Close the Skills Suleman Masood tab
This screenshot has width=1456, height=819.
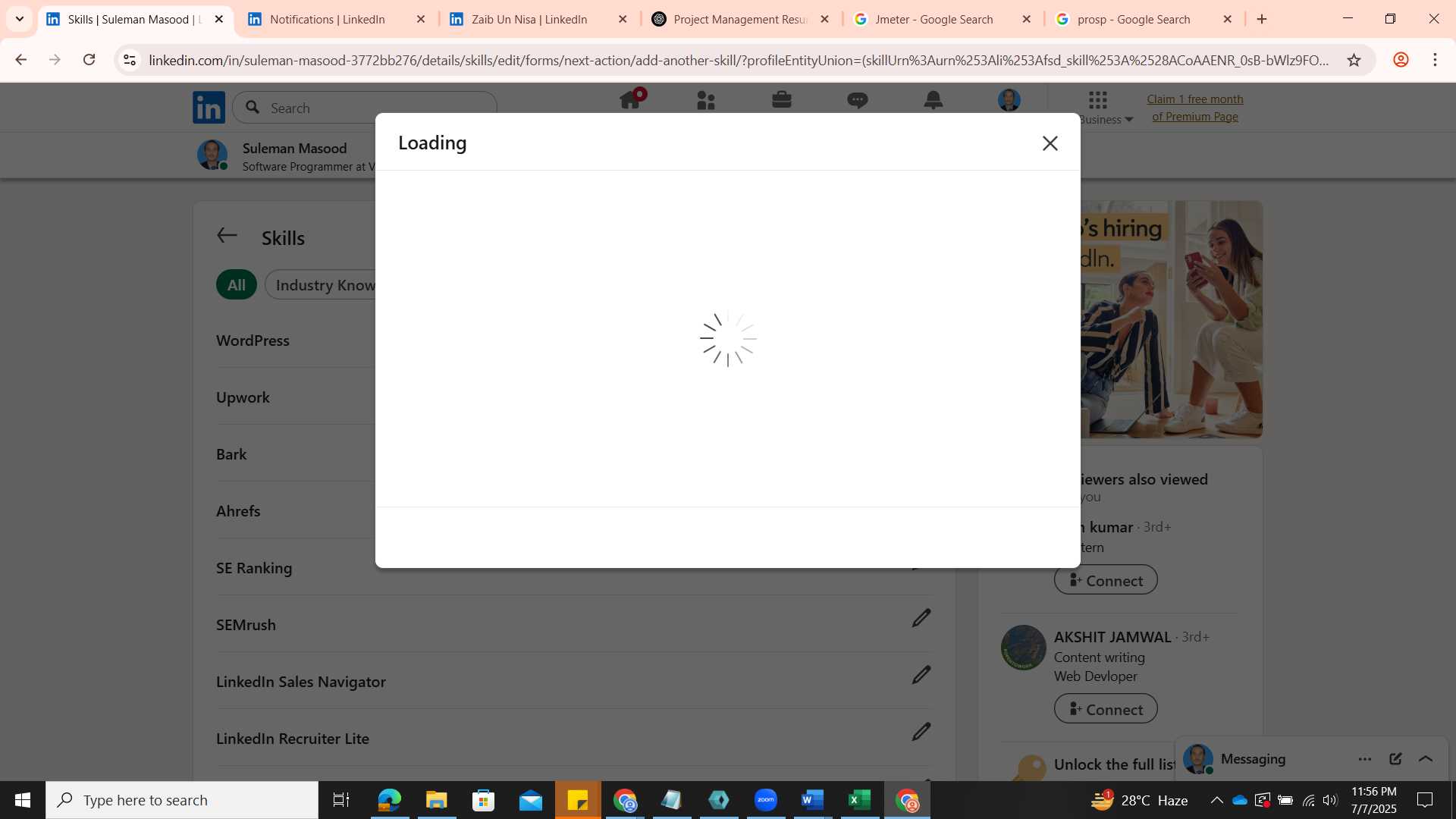[219, 19]
